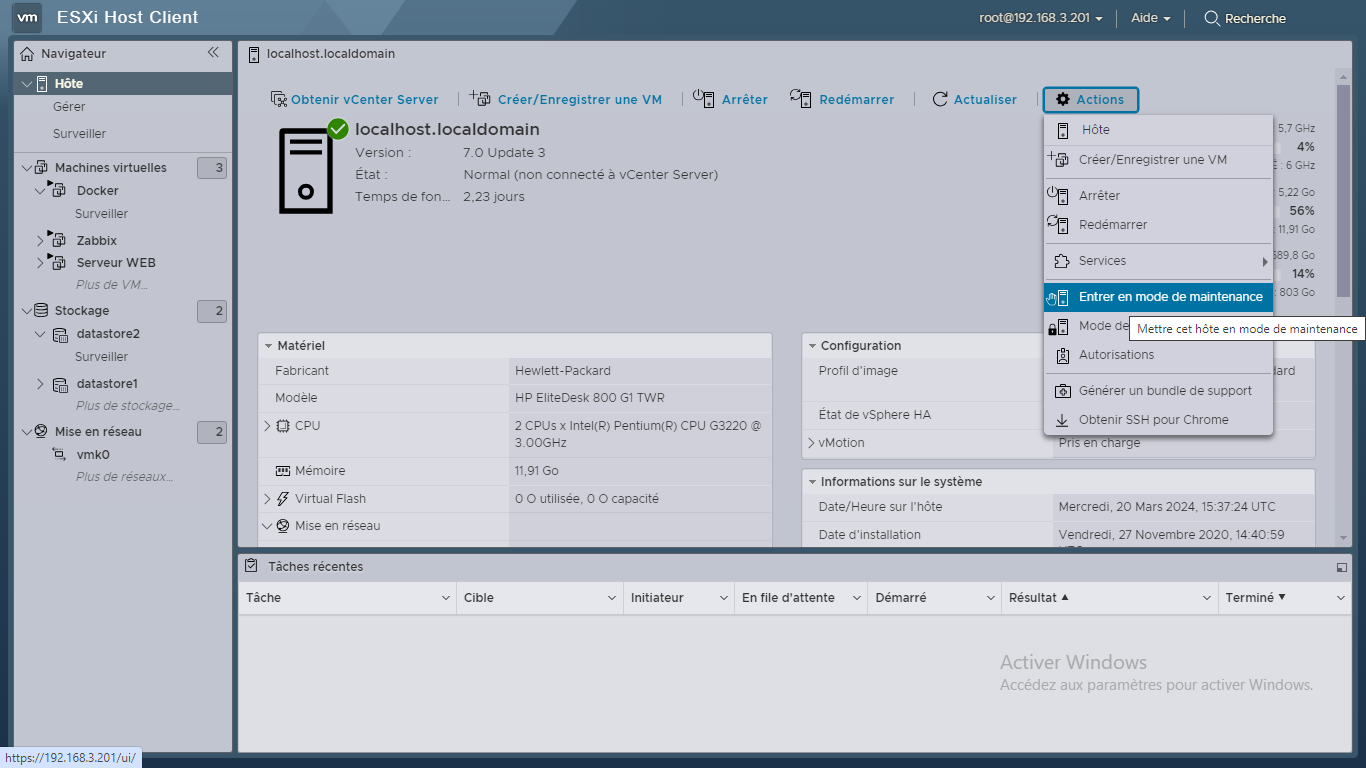Click the Autorisations badge icon
The image size is (1366, 768).
point(1062,355)
